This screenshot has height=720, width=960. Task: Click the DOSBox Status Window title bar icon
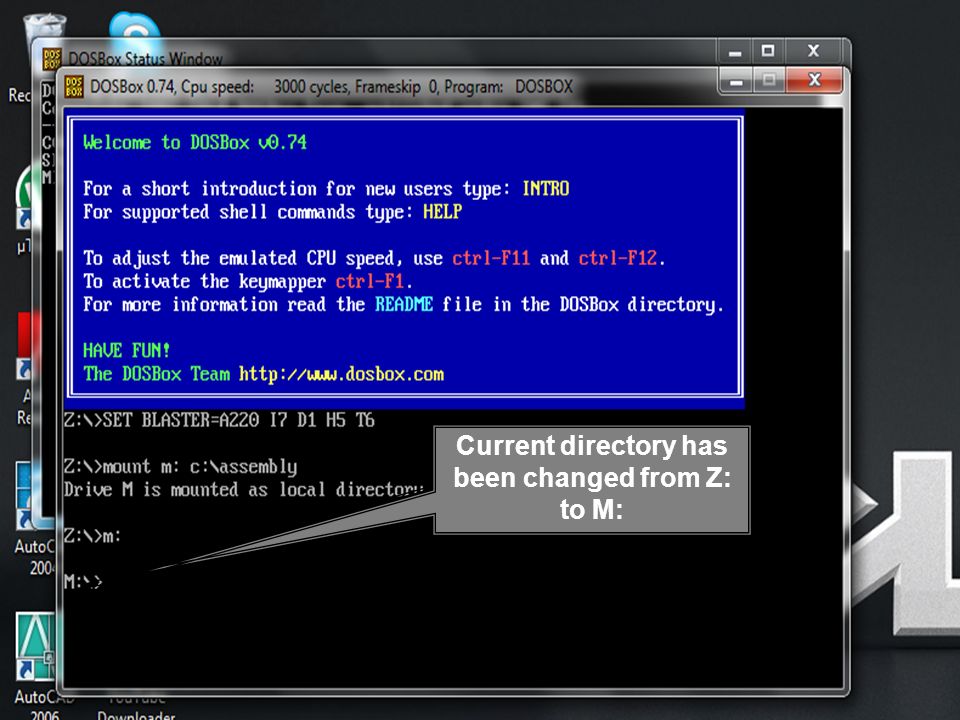pyautogui.click(x=52, y=59)
